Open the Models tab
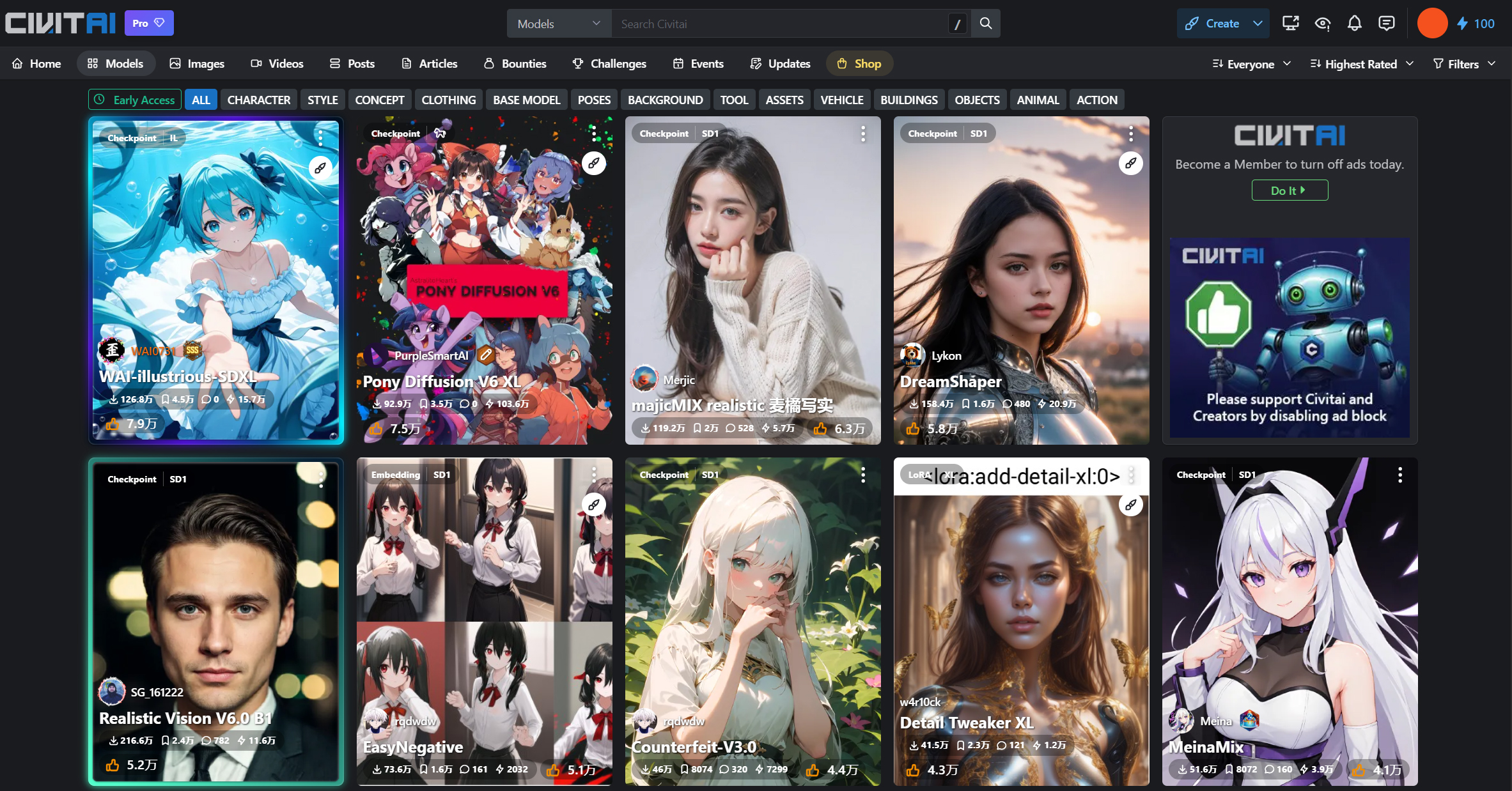Screen dimensions: 1512x791 (x=116, y=63)
